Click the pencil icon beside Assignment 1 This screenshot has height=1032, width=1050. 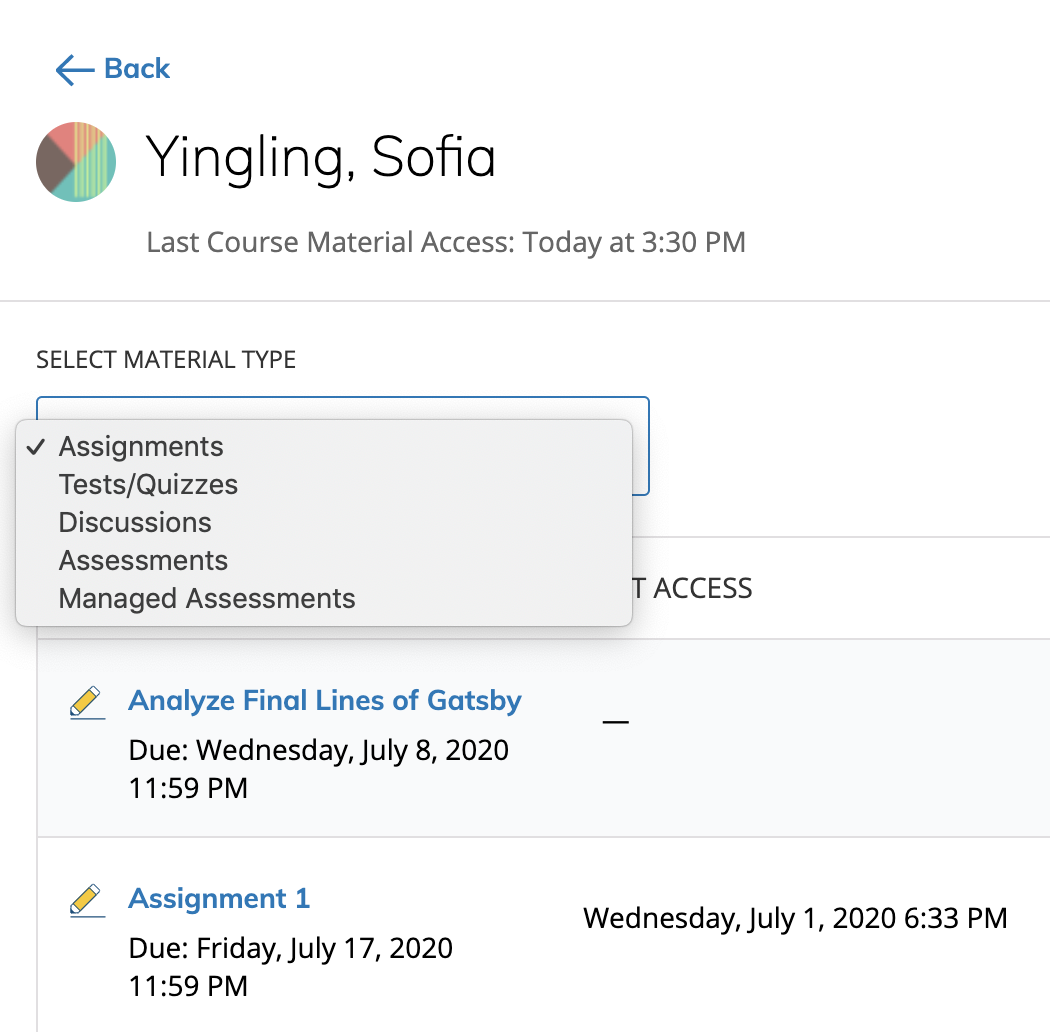point(87,900)
